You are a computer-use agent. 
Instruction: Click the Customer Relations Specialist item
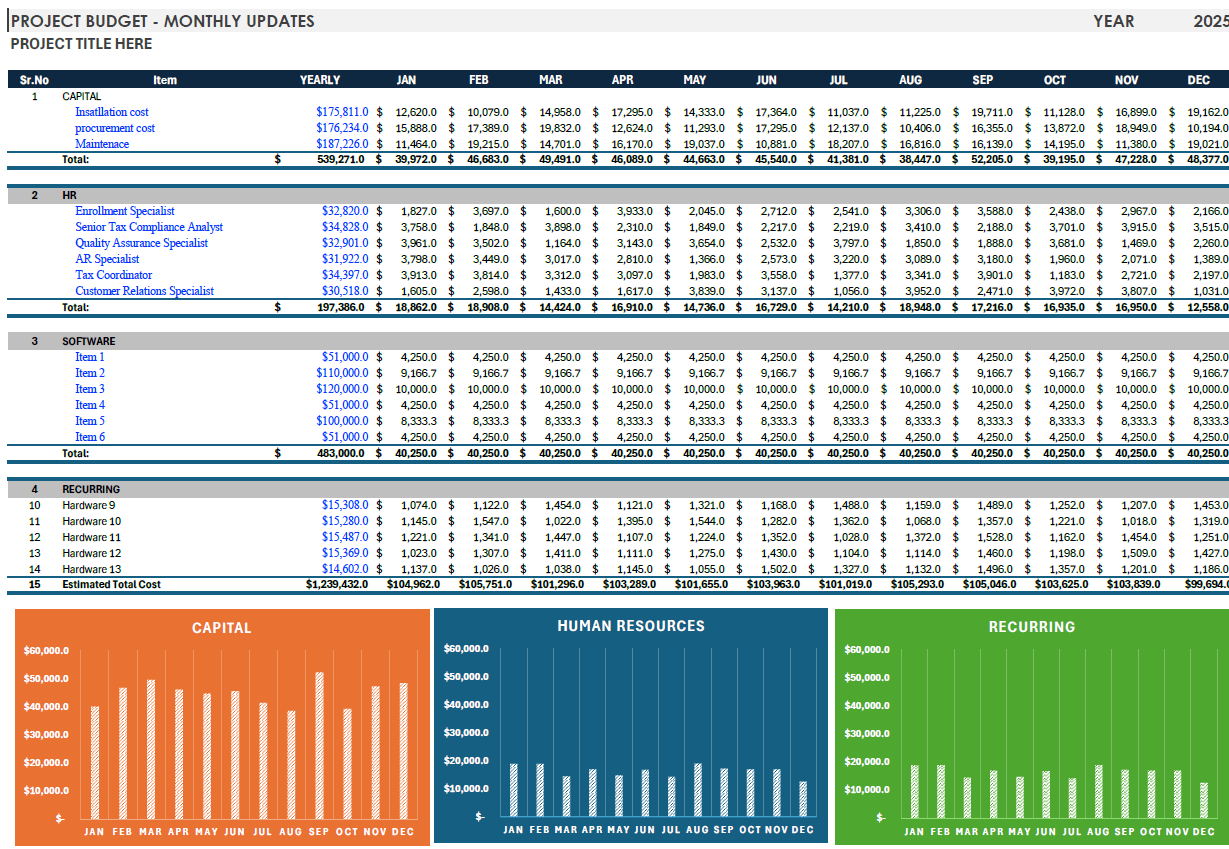[145, 291]
